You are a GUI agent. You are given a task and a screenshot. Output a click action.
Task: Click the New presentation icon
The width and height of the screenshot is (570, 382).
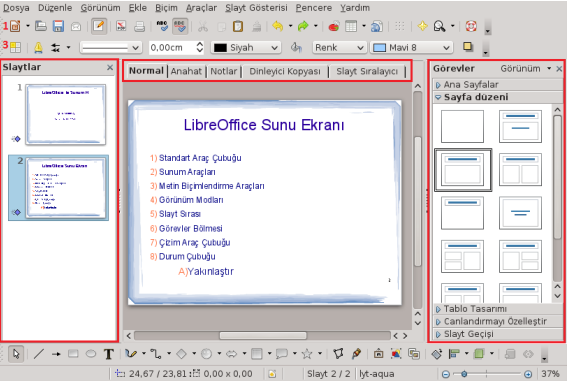coord(15,26)
